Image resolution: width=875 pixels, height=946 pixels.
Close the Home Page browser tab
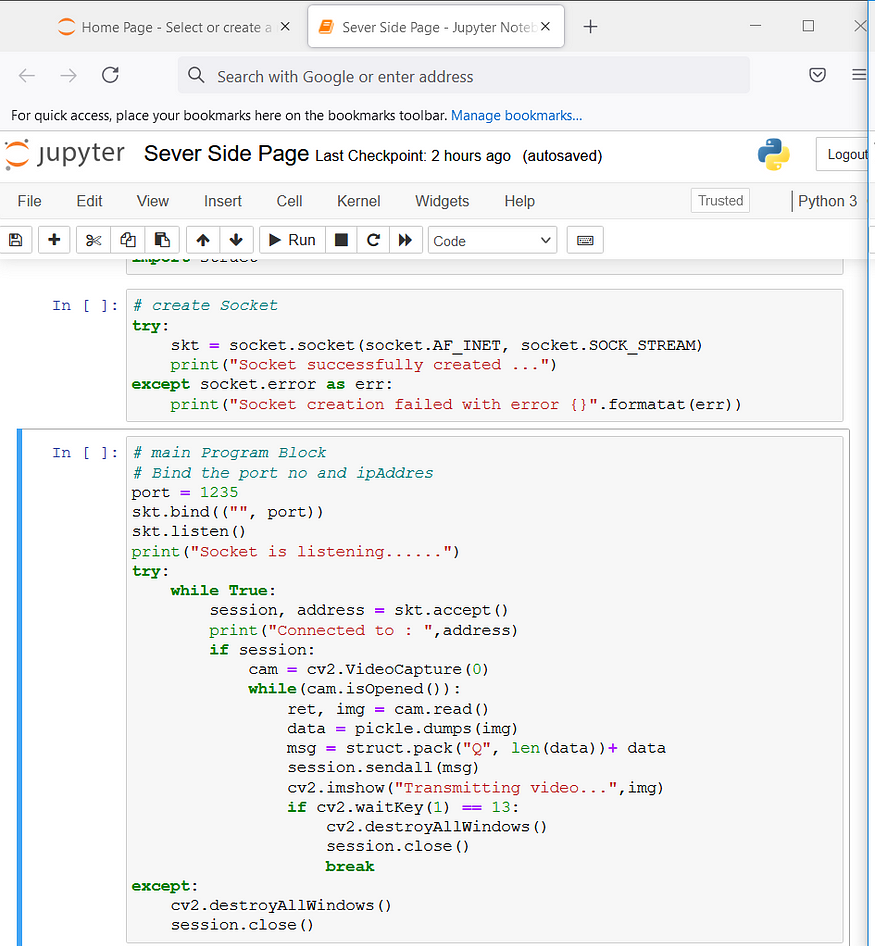point(285,27)
